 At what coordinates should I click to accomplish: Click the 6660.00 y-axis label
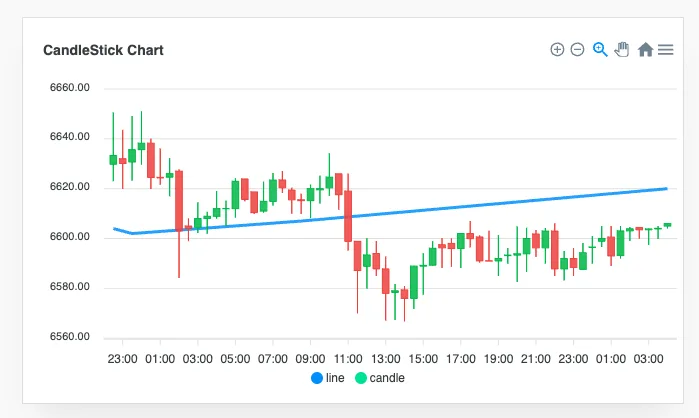tap(70, 87)
